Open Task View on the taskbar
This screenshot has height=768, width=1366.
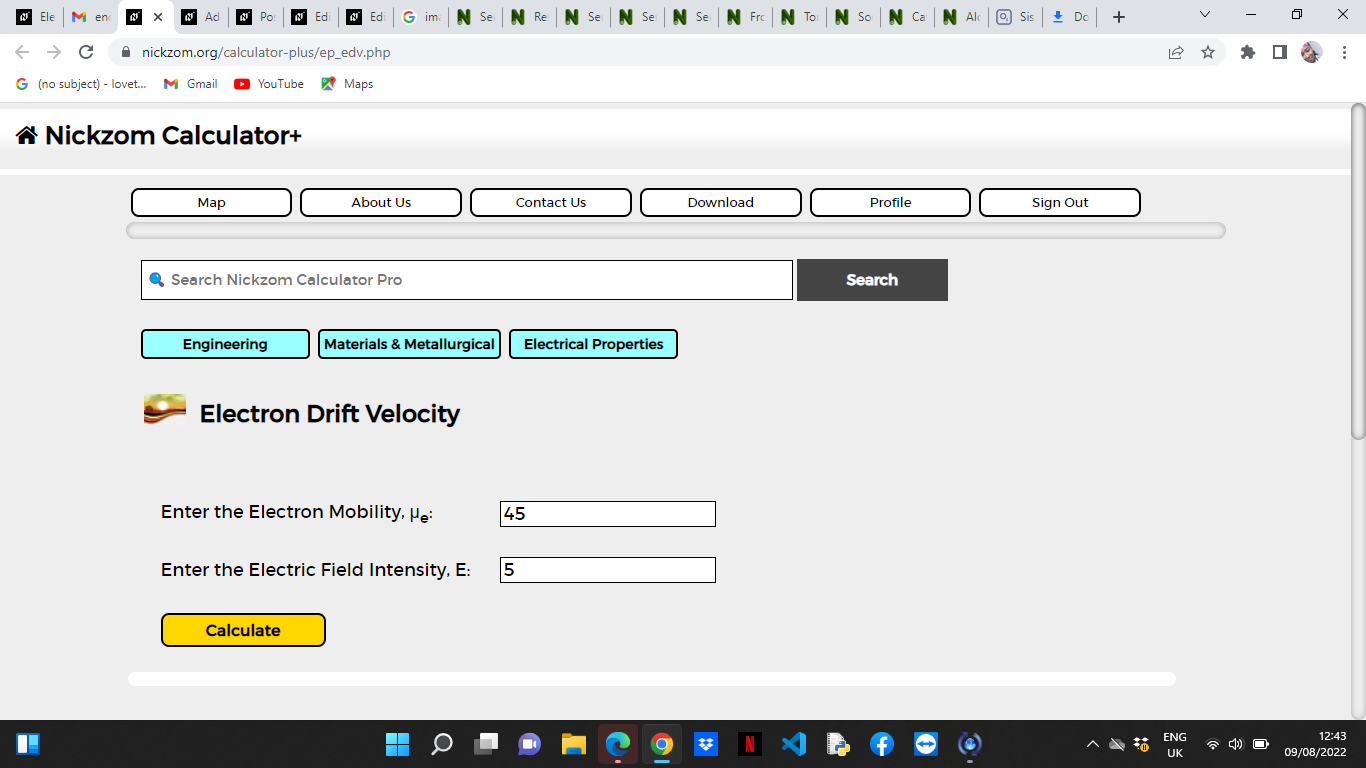tap(486, 744)
